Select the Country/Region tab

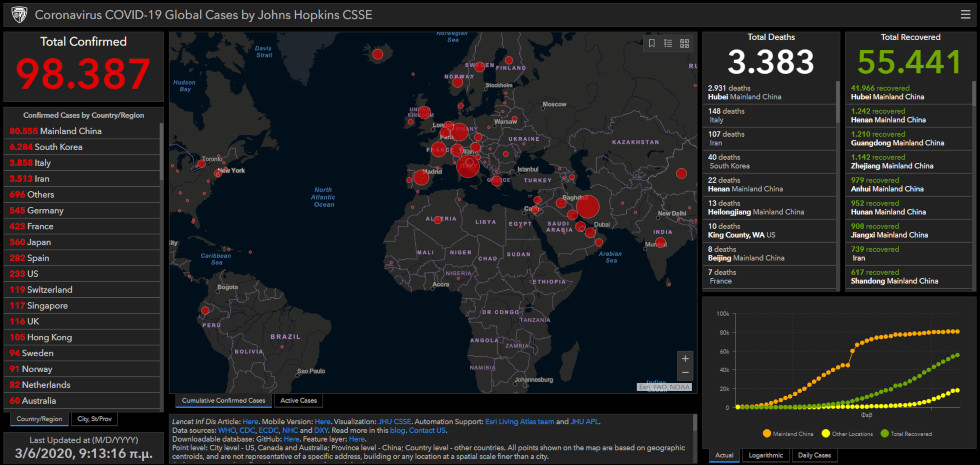(39, 419)
